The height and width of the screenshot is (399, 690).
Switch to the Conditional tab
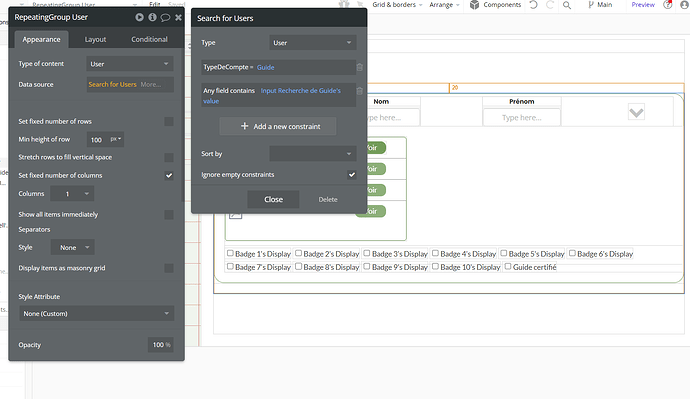point(149,39)
